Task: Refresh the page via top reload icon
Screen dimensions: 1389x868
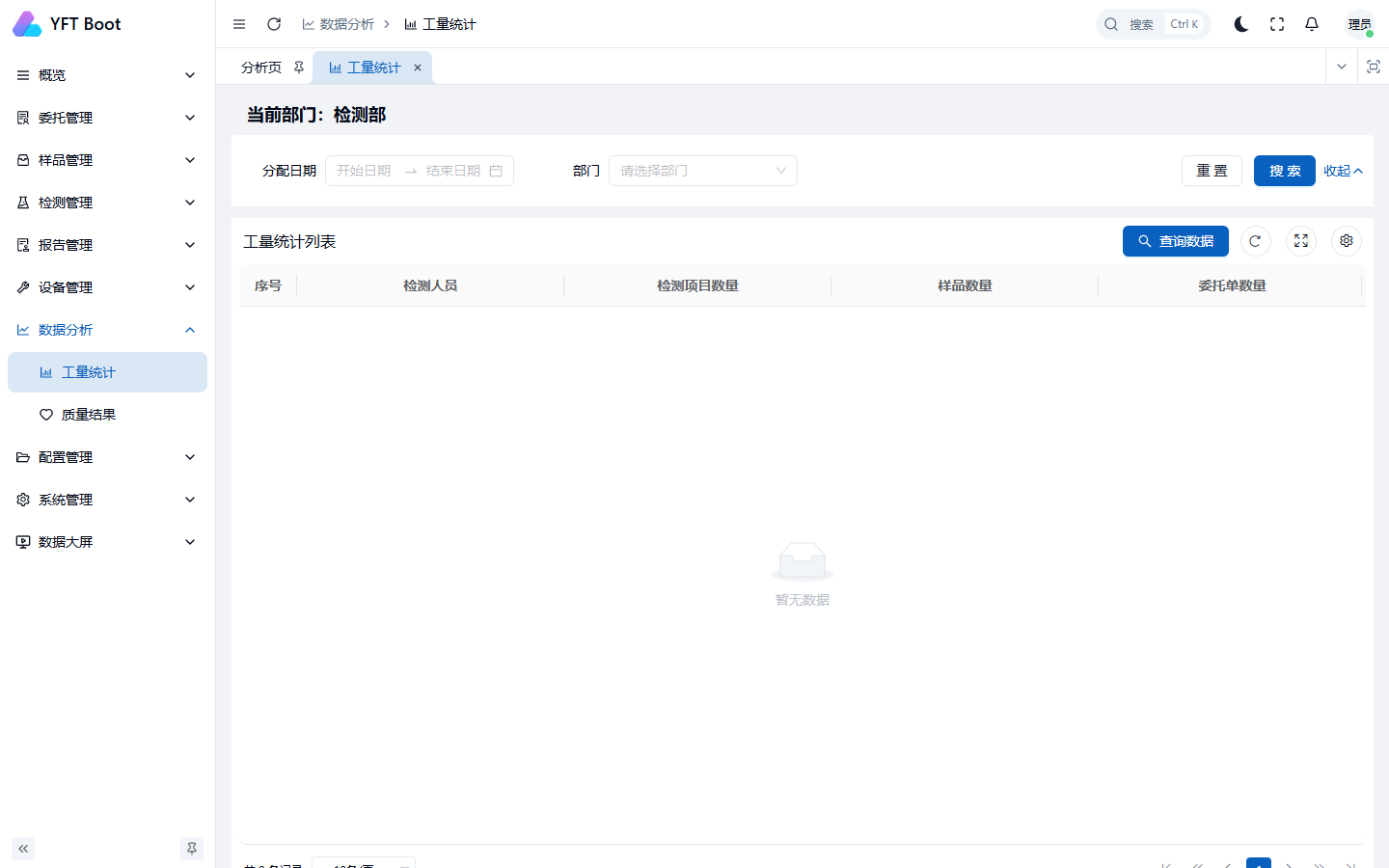Action: (274, 24)
